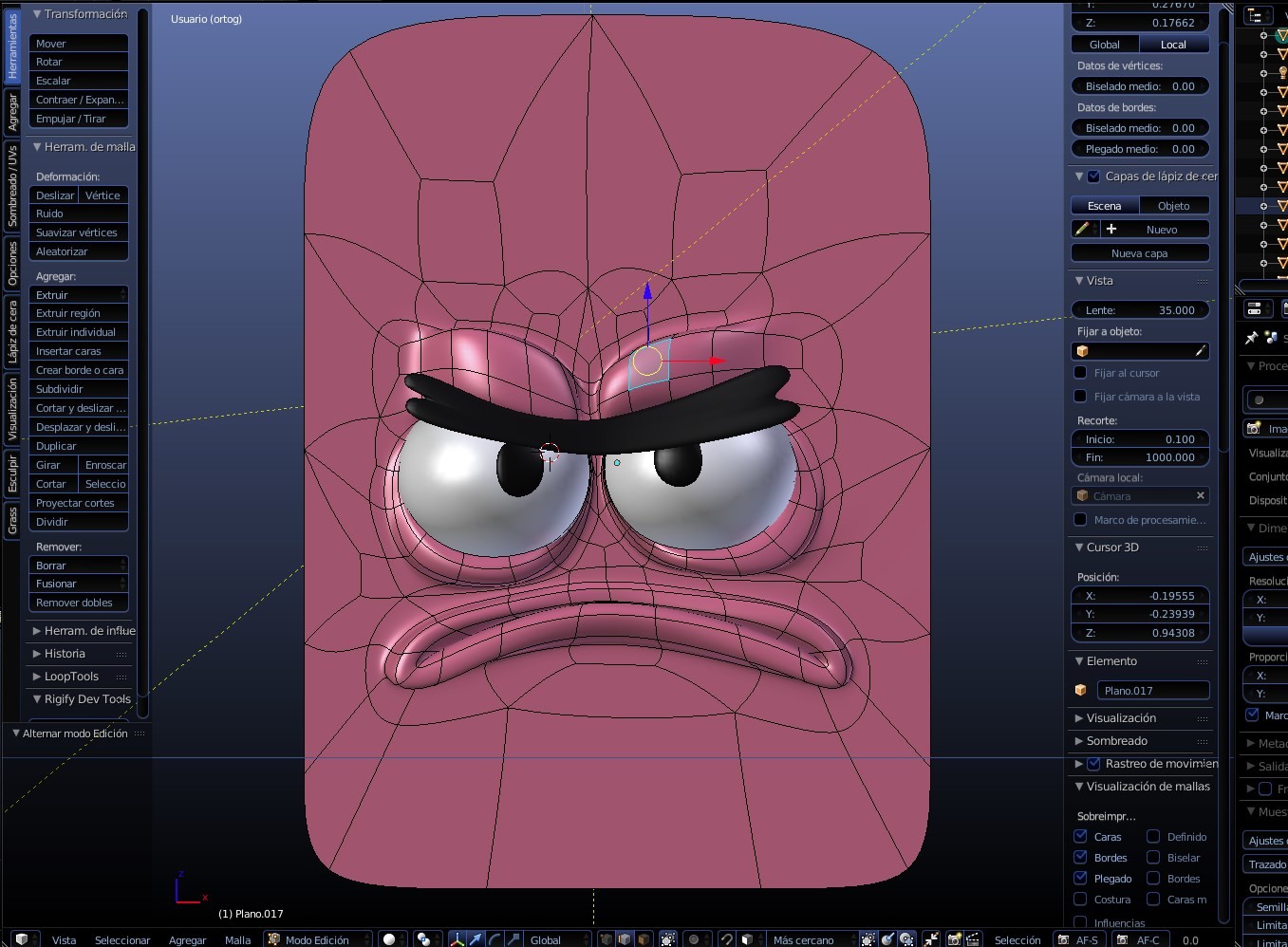The image size is (1288, 947).
Task: Click the OpenGL render camera icon
Action: click(955, 939)
